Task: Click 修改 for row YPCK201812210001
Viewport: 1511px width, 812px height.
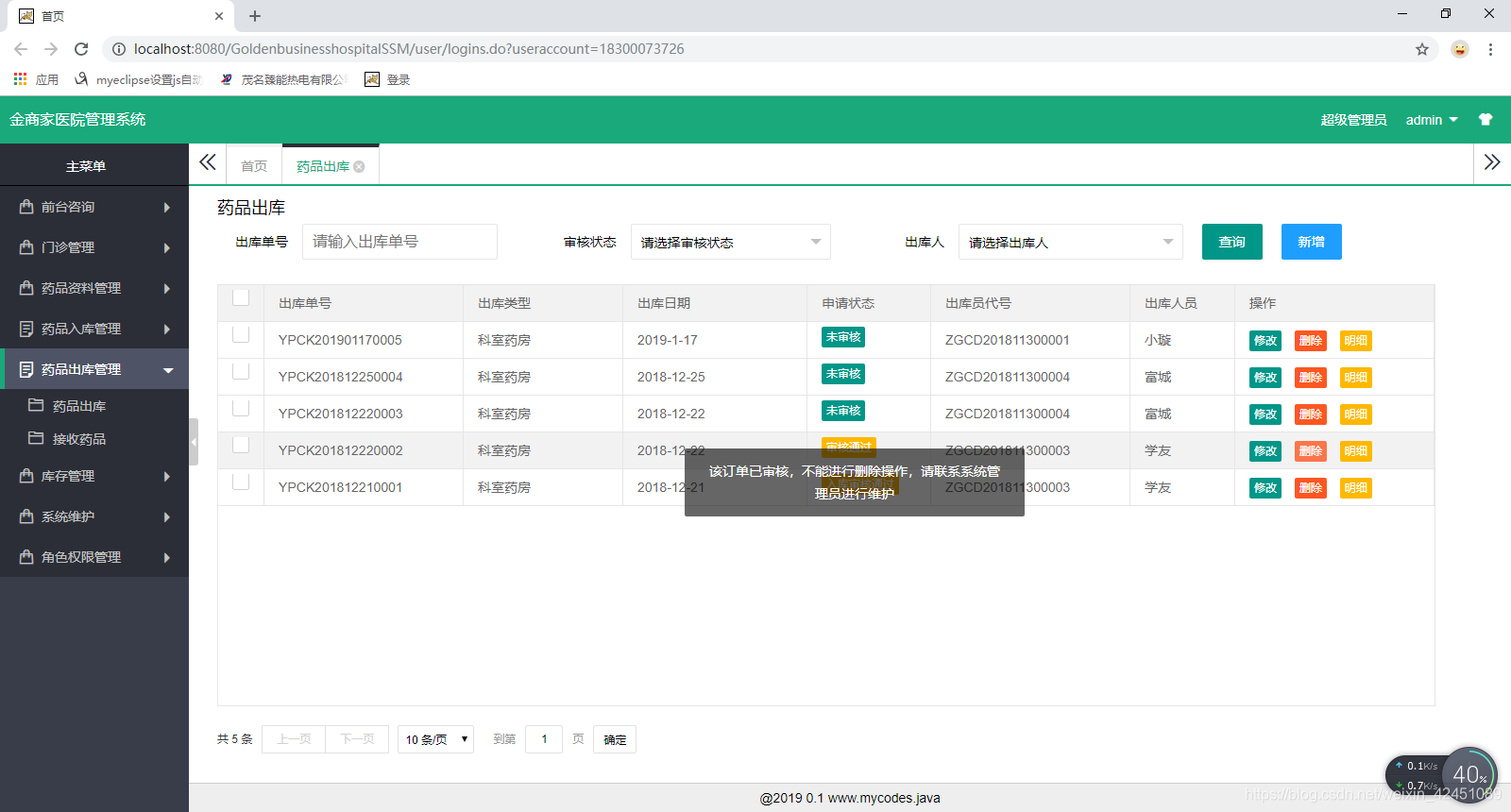Action: (1265, 488)
